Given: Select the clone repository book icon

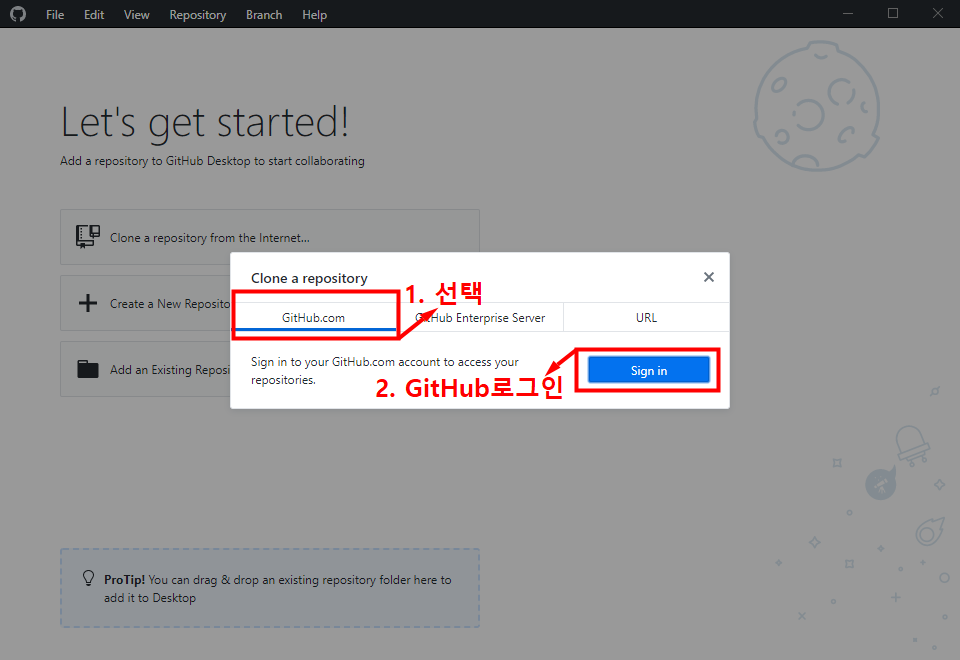Looking at the screenshot, I should pyautogui.click(x=87, y=236).
